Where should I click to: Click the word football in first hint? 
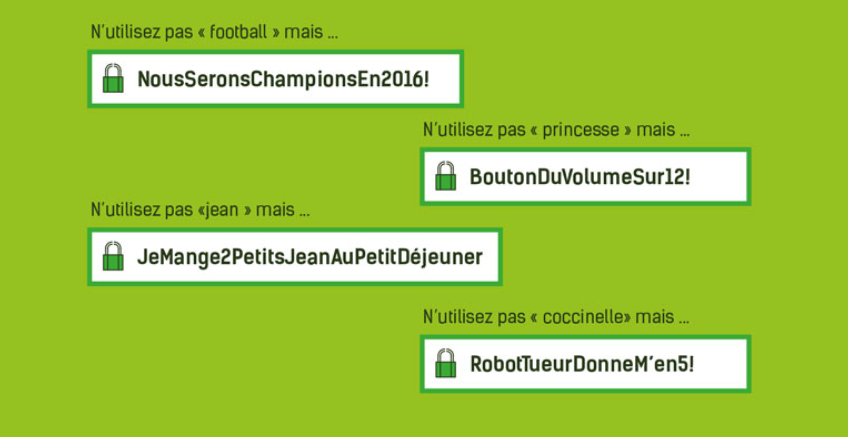pos(238,32)
